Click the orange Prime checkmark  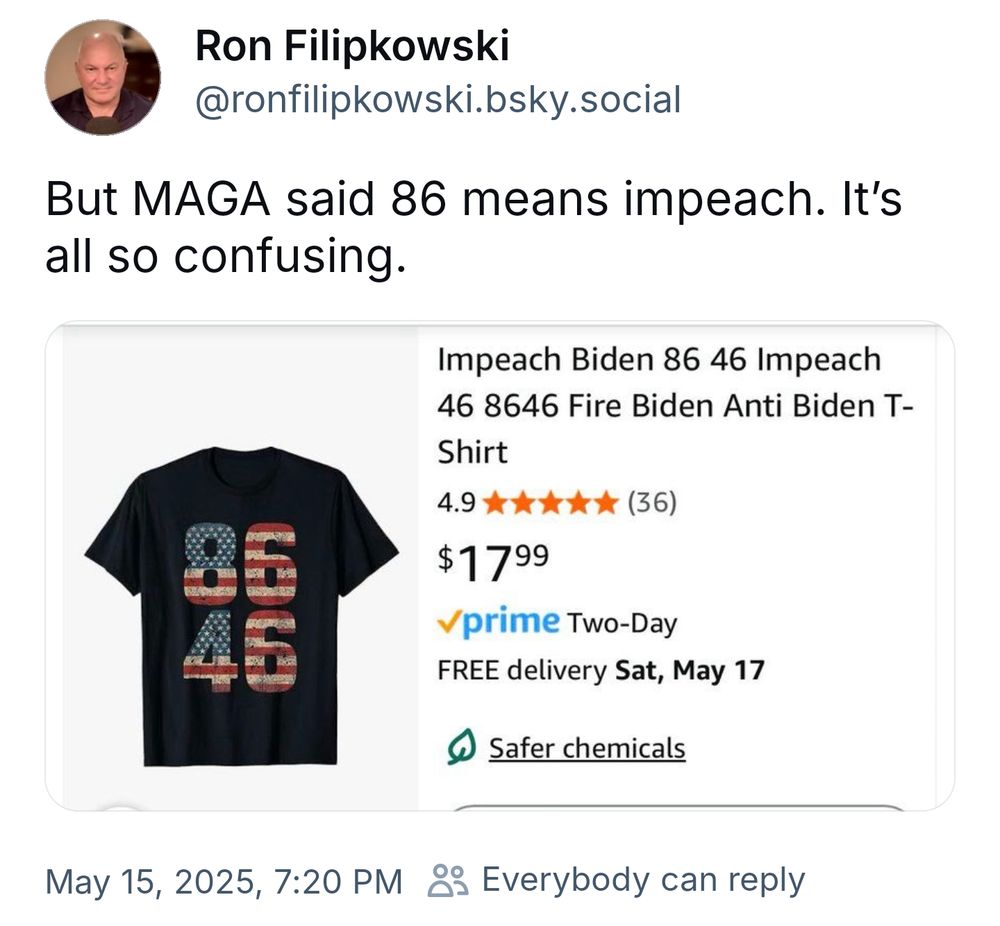(x=448, y=623)
